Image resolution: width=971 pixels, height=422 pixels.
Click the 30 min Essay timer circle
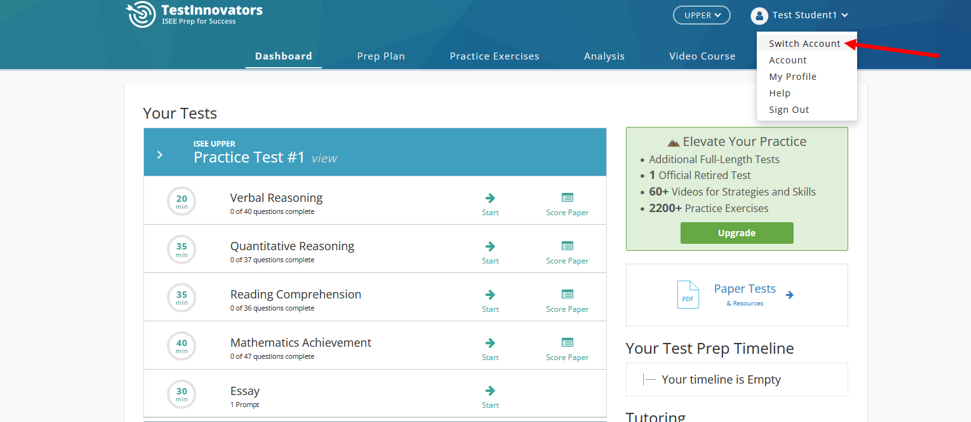181,394
